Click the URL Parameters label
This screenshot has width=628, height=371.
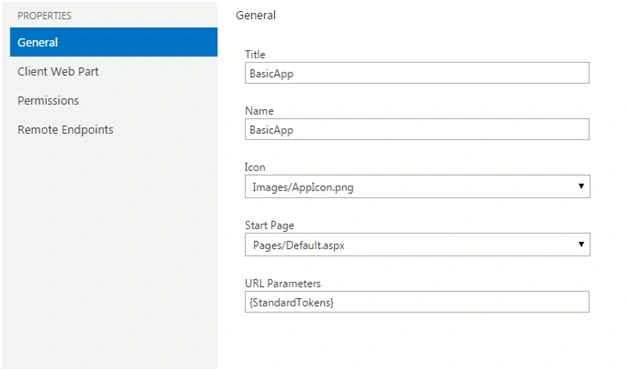tap(283, 284)
